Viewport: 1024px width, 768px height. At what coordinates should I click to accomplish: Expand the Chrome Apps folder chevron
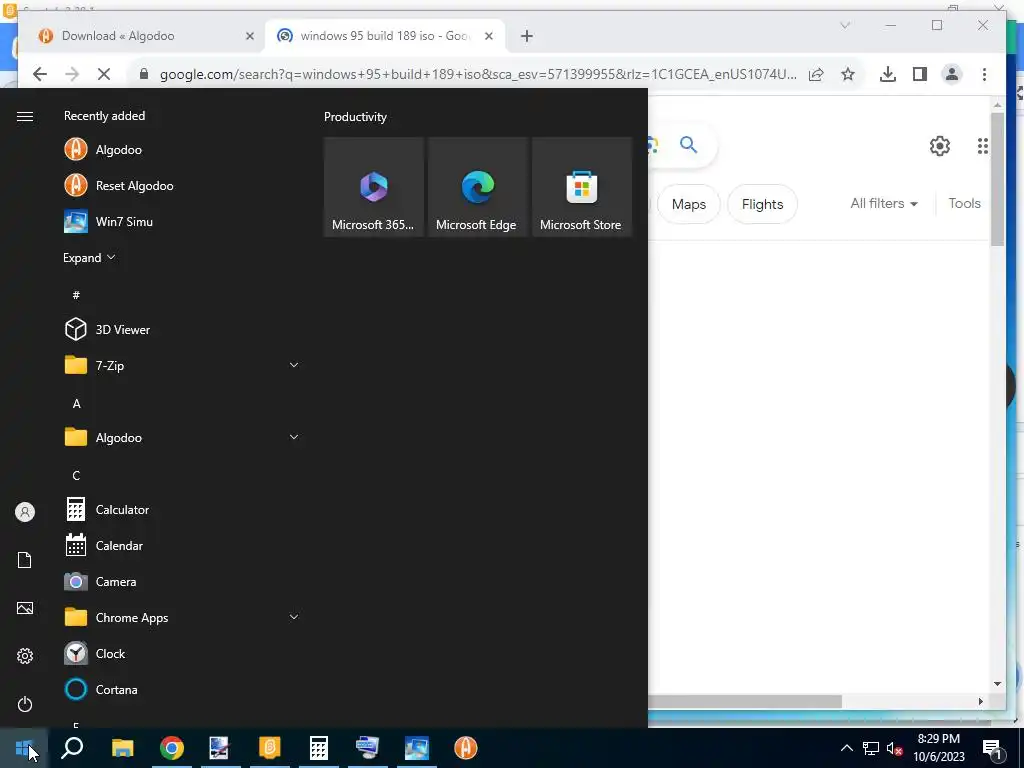pos(294,617)
